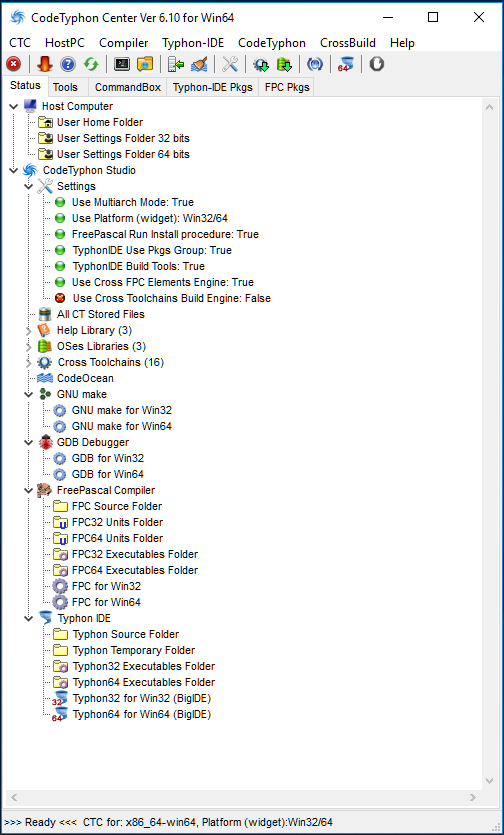This screenshot has height=835, width=504.
Task: Click the green refresh arrows toolbar icon
Action: tap(91, 64)
